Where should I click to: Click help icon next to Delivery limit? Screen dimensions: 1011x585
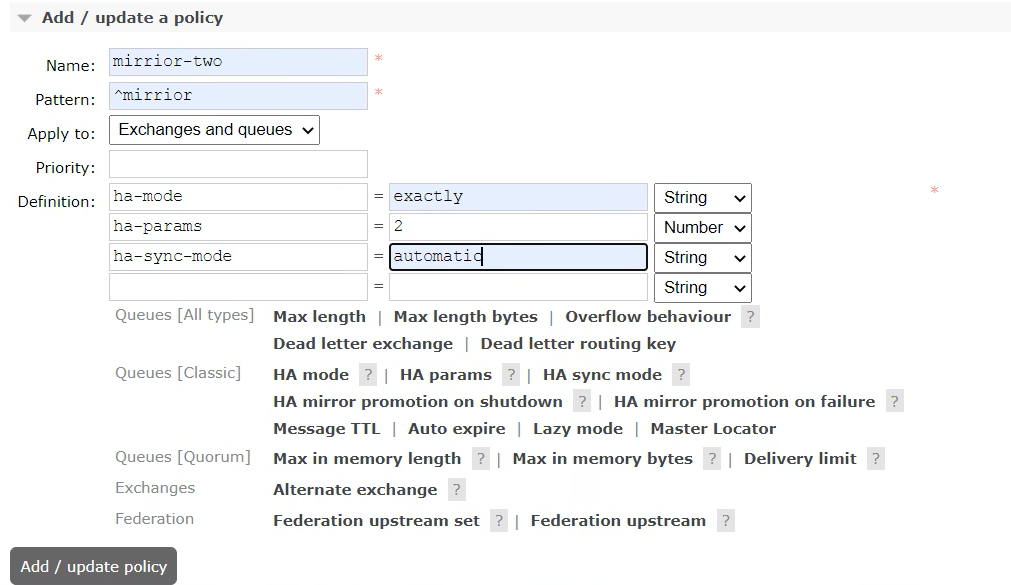pyautogui.click(x=875, y=459)
